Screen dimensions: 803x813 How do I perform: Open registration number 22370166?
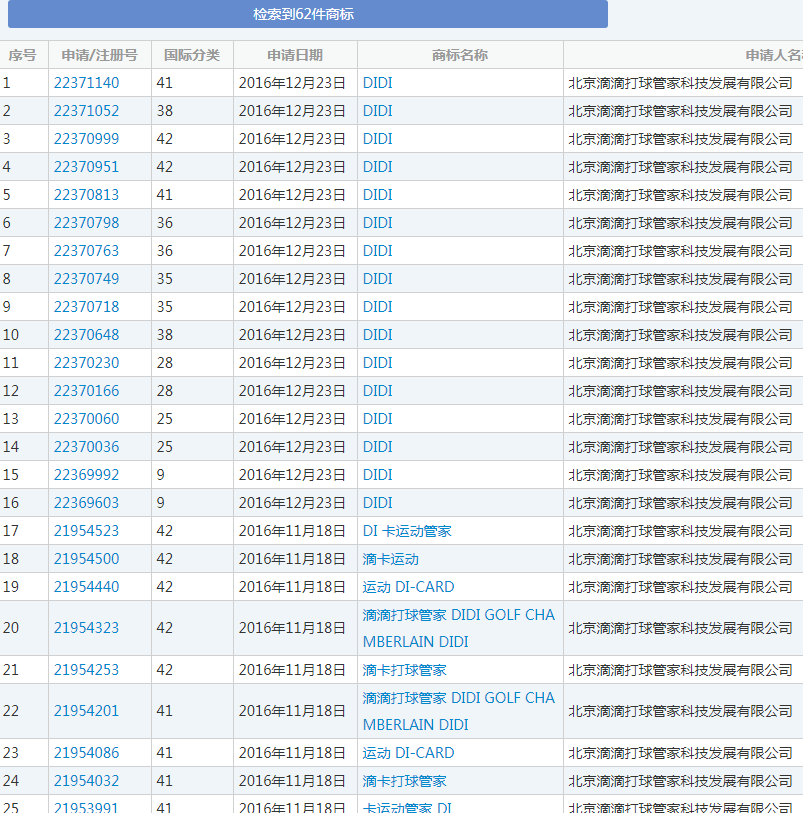[x=87, y=391]
